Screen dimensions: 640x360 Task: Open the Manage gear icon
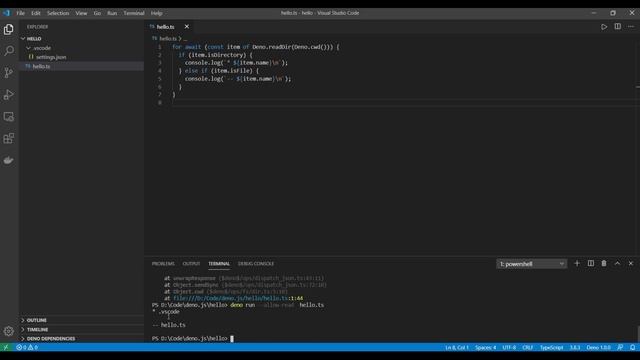click(x=9, y=331)
